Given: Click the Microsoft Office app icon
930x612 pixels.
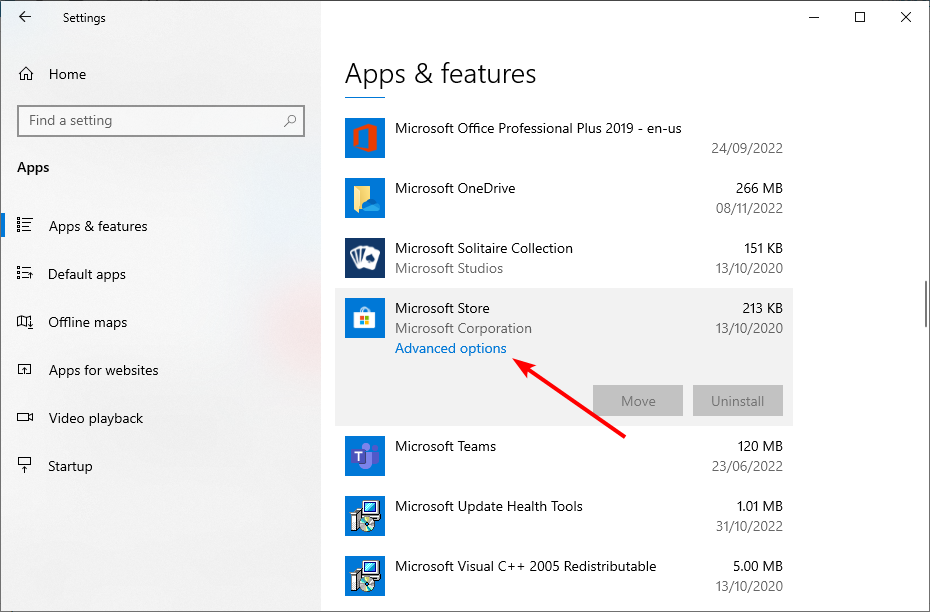Looking at the screenshot, I should (365, 138).
